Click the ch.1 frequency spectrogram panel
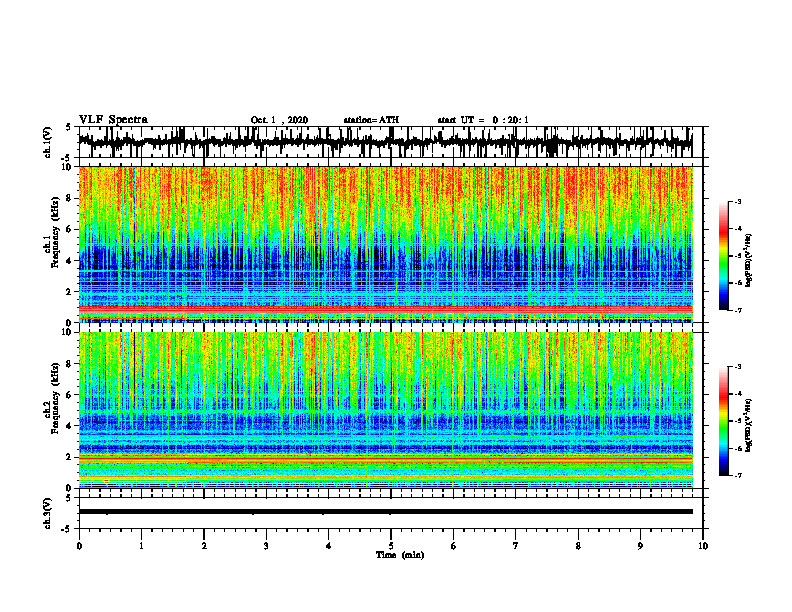 pyautogui.click(x=385, y=244)
